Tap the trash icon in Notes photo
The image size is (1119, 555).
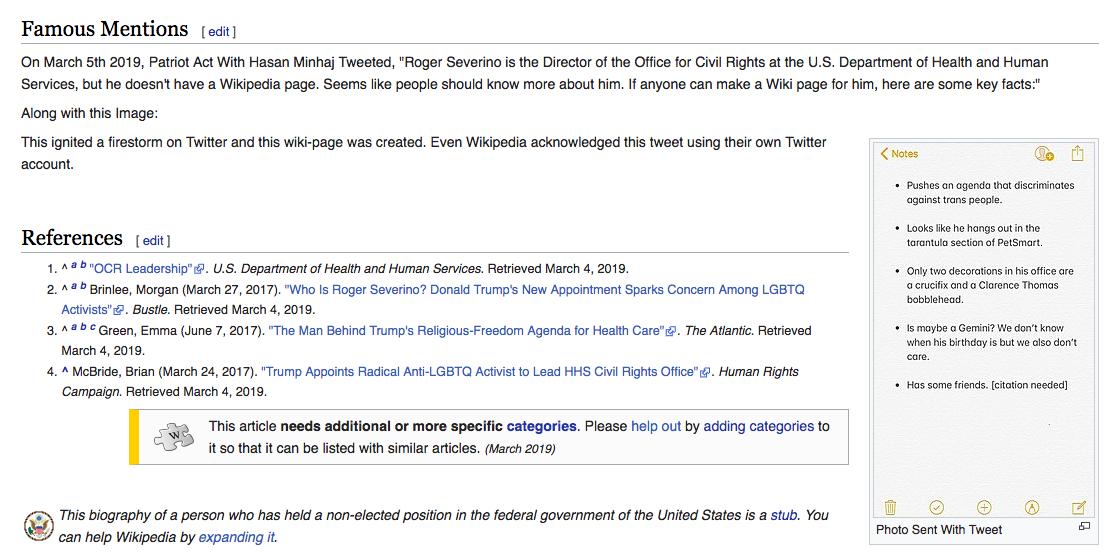pos(891,507)
